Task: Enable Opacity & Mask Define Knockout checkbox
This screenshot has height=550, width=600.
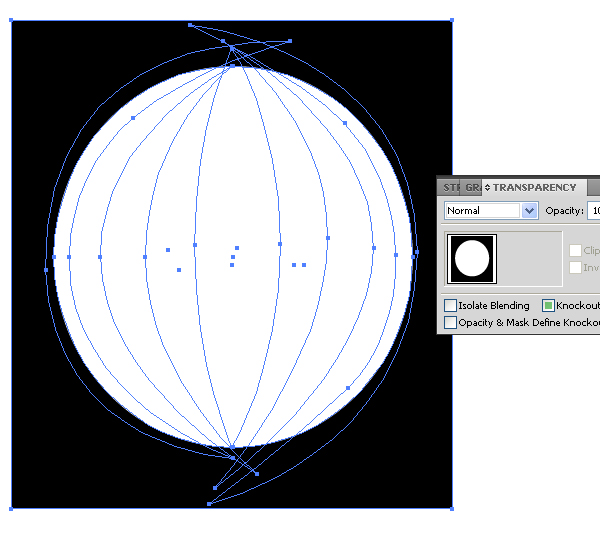Action: (x=450, y=322)
